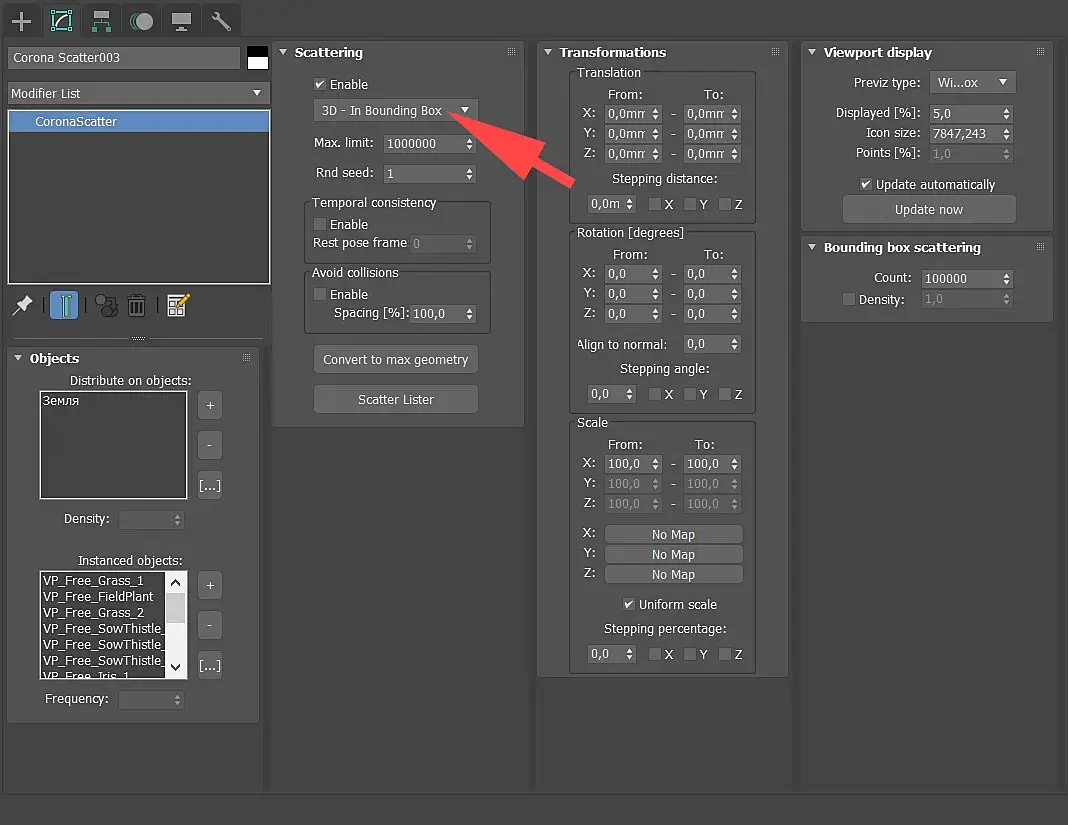1068x825 pixels.
Task: Click the Rnd seed value field
Action: coord(424,174)
